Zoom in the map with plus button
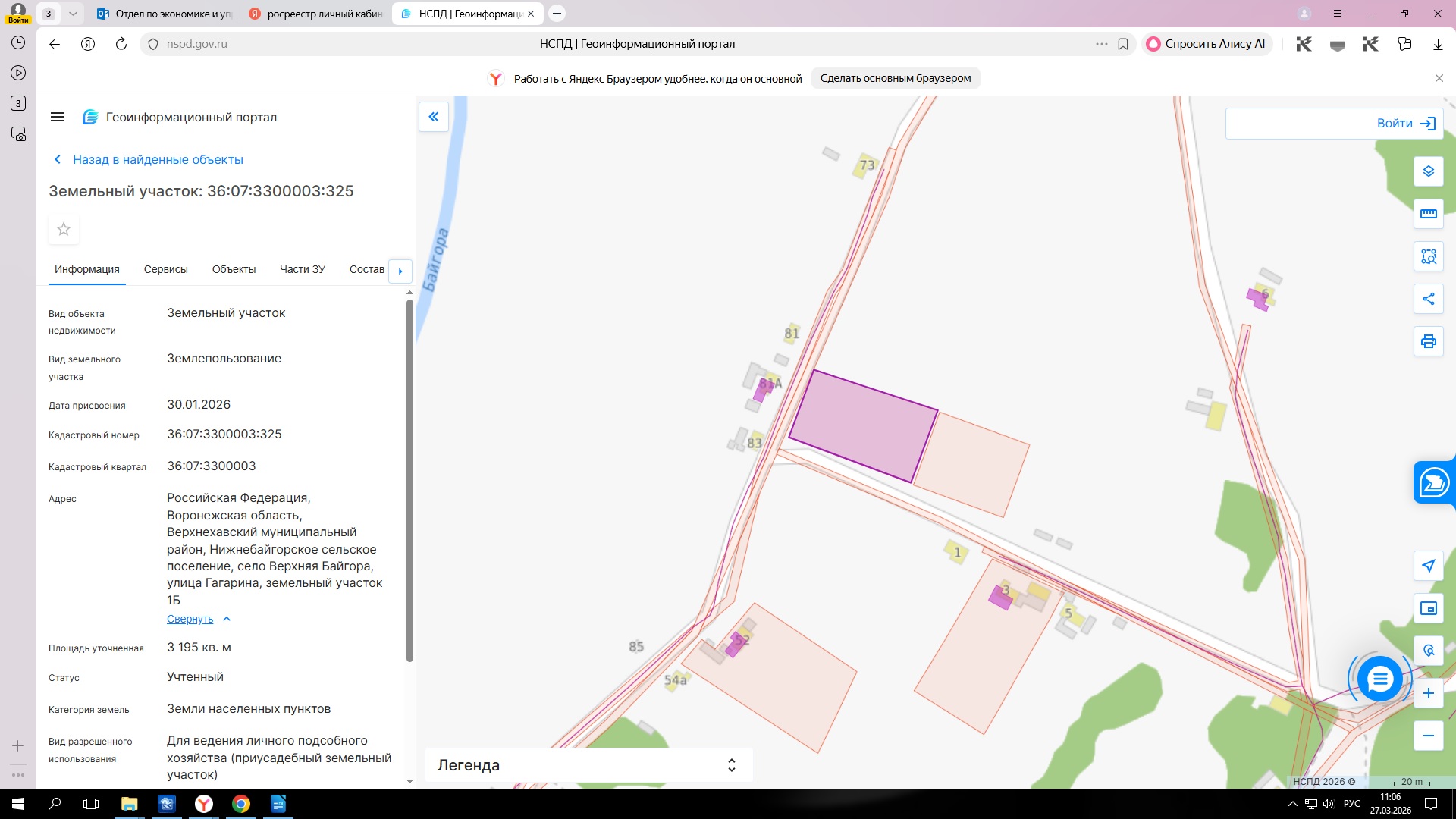The width and height of the screenshot is (1456, 819). coord(1428,693)
